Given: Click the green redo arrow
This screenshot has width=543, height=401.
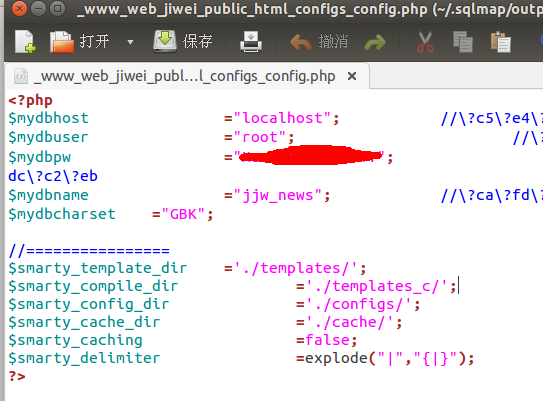Looking at the screenshot, I should click(x=375, y=43).
